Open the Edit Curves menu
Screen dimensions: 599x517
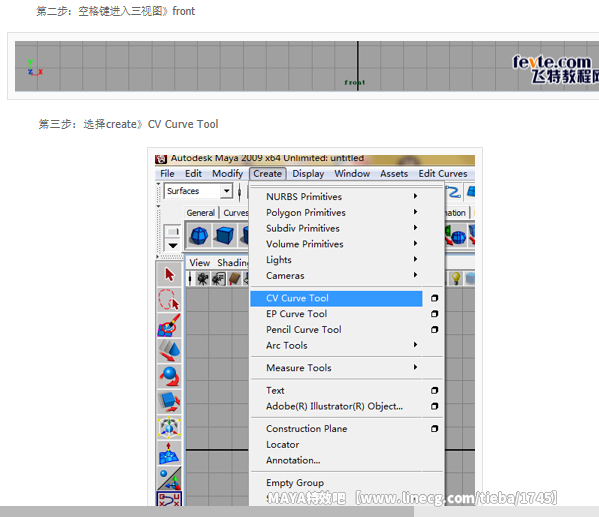[x=443, y=173]
